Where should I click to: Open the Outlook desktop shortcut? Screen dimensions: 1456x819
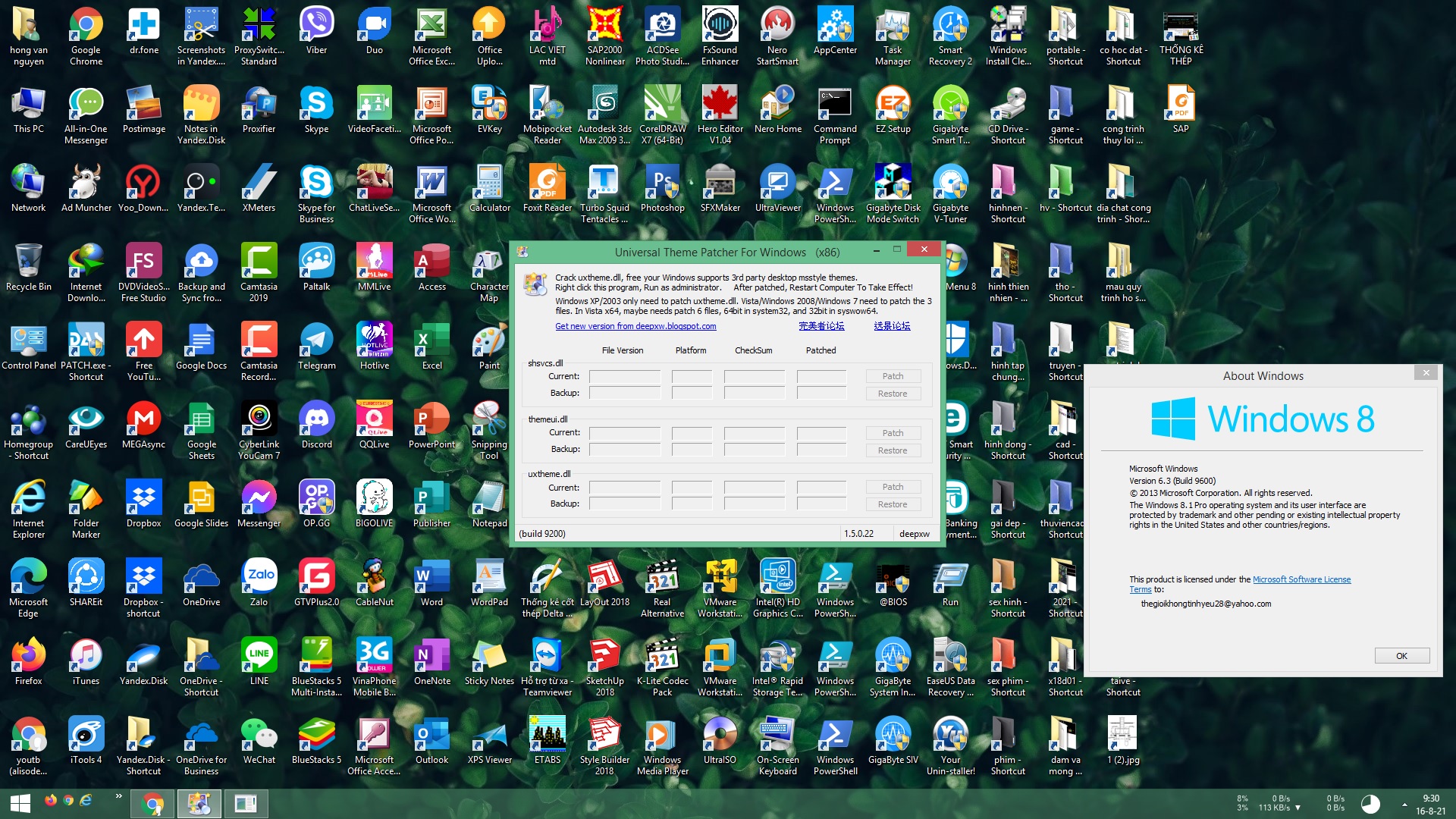click(431, 740)
